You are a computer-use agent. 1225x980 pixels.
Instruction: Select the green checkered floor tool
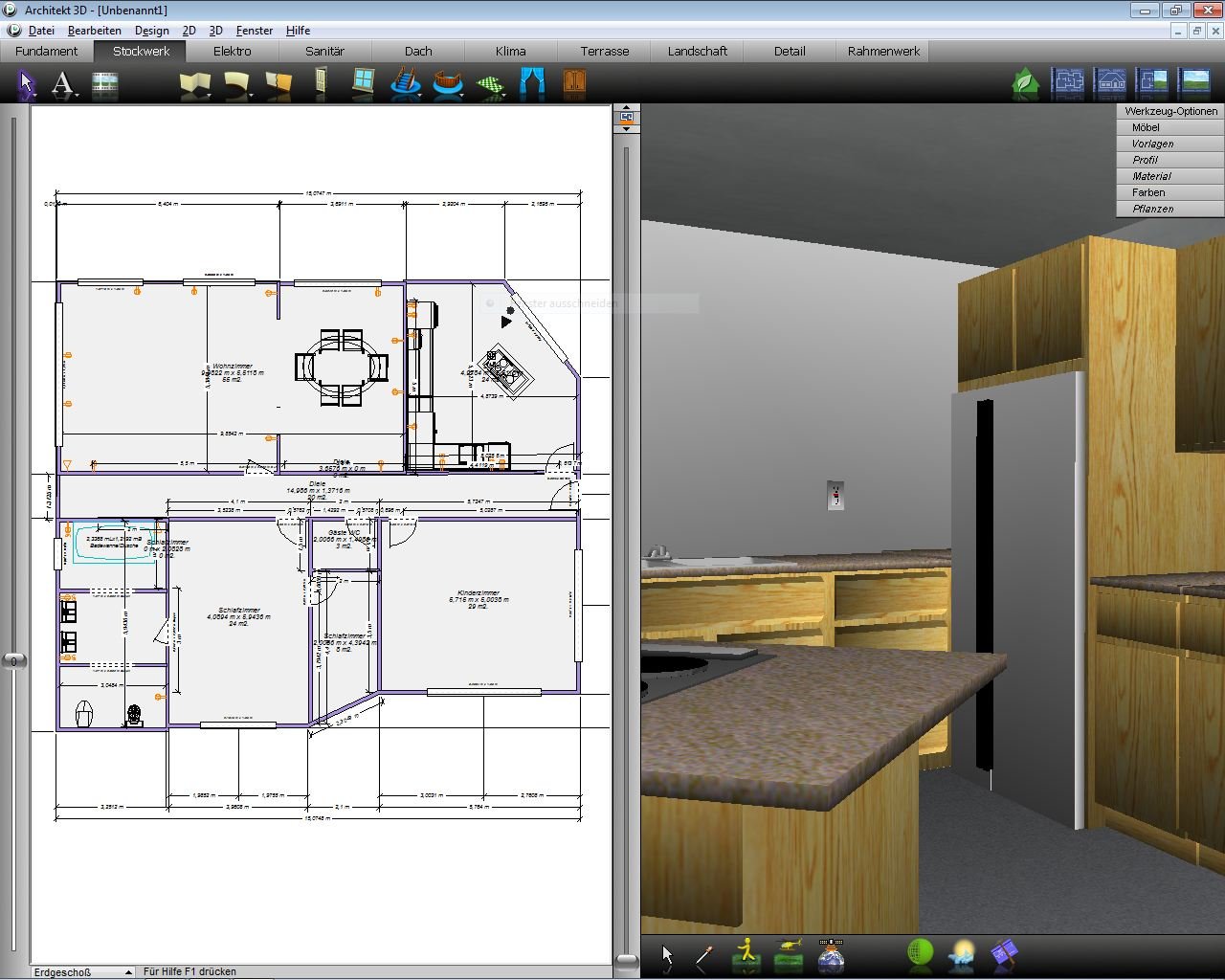[x=491, y=85]
